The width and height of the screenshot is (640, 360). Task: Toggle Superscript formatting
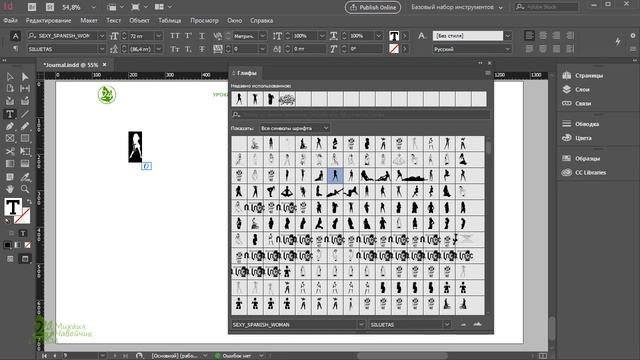coord(188,36)
